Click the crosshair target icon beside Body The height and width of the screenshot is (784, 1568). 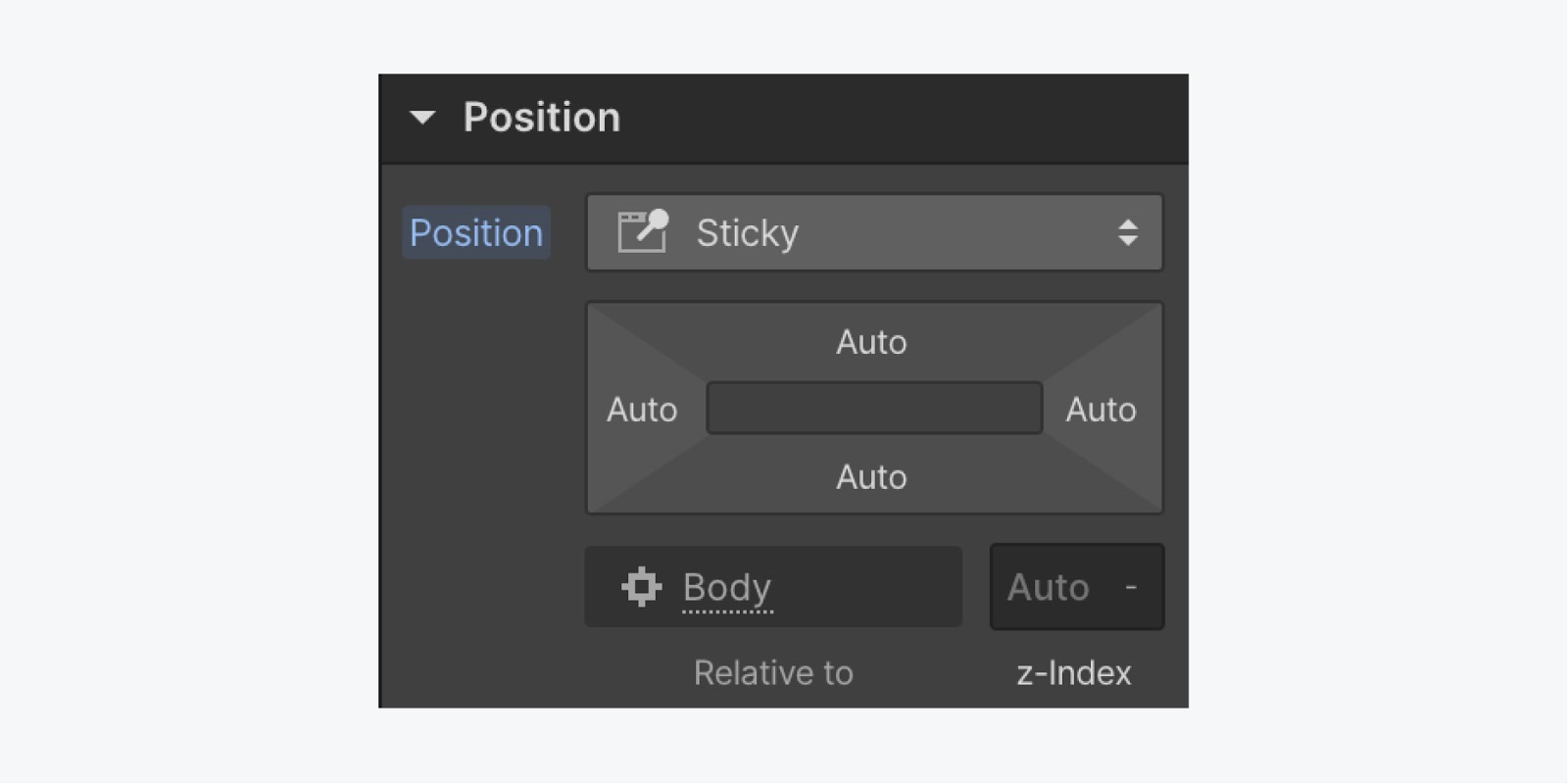pos(642,587)
